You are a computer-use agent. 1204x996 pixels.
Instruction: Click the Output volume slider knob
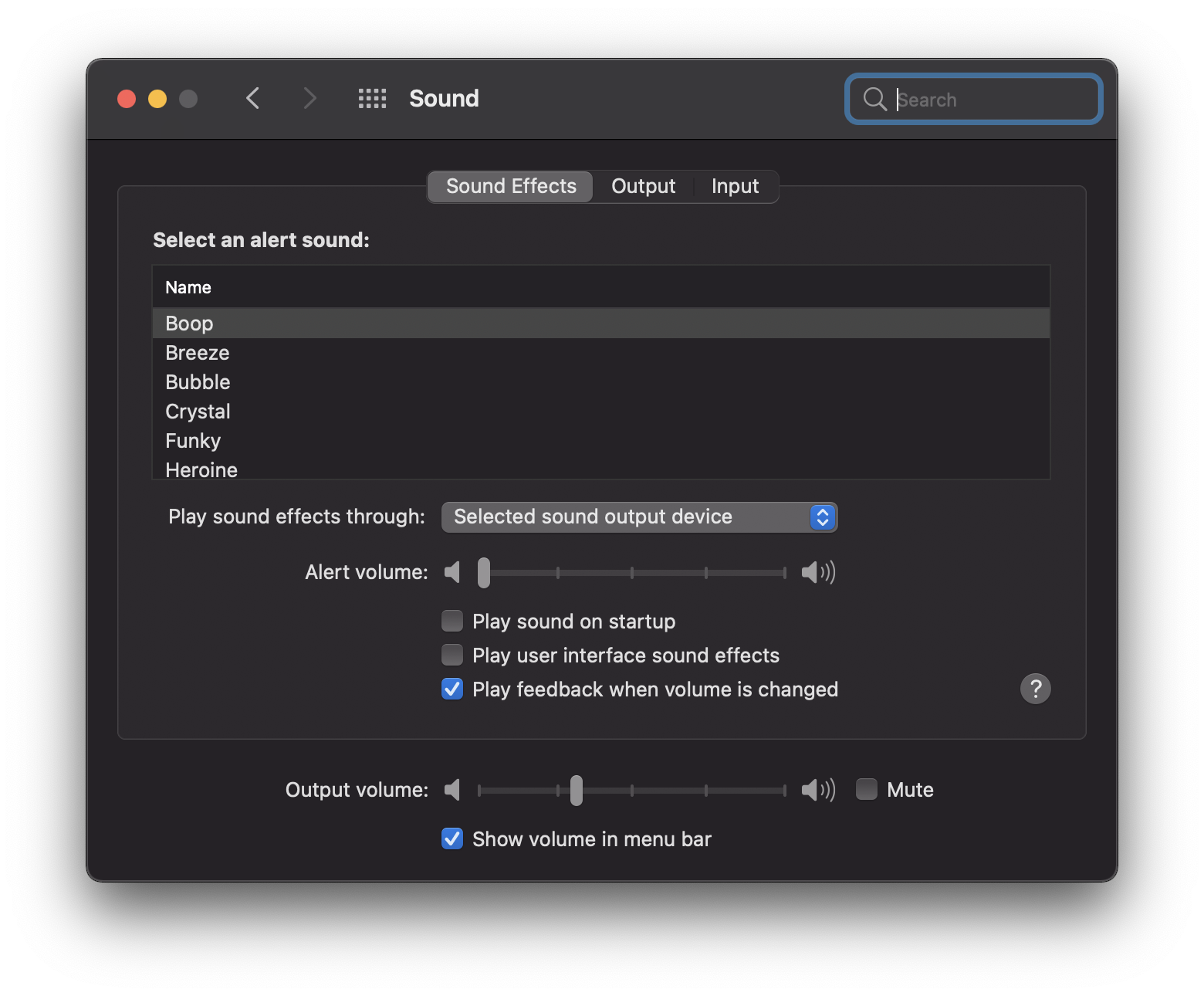[577, 790]
